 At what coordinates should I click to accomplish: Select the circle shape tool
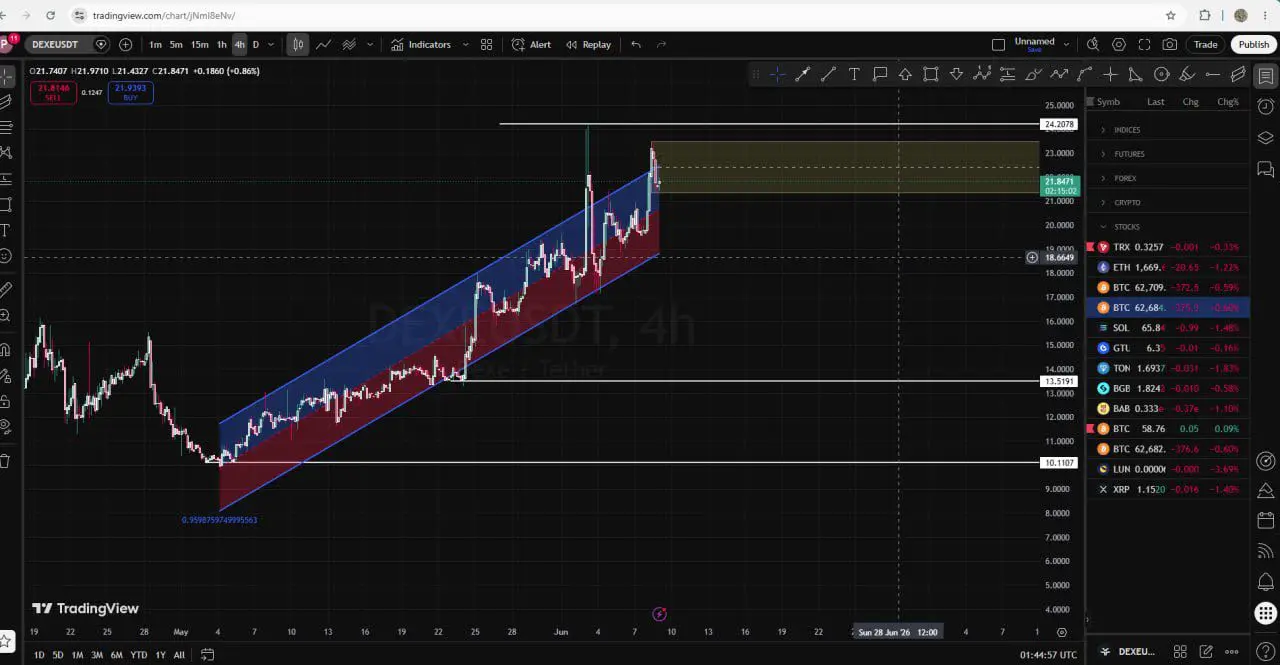click(x=1161, y=74)
